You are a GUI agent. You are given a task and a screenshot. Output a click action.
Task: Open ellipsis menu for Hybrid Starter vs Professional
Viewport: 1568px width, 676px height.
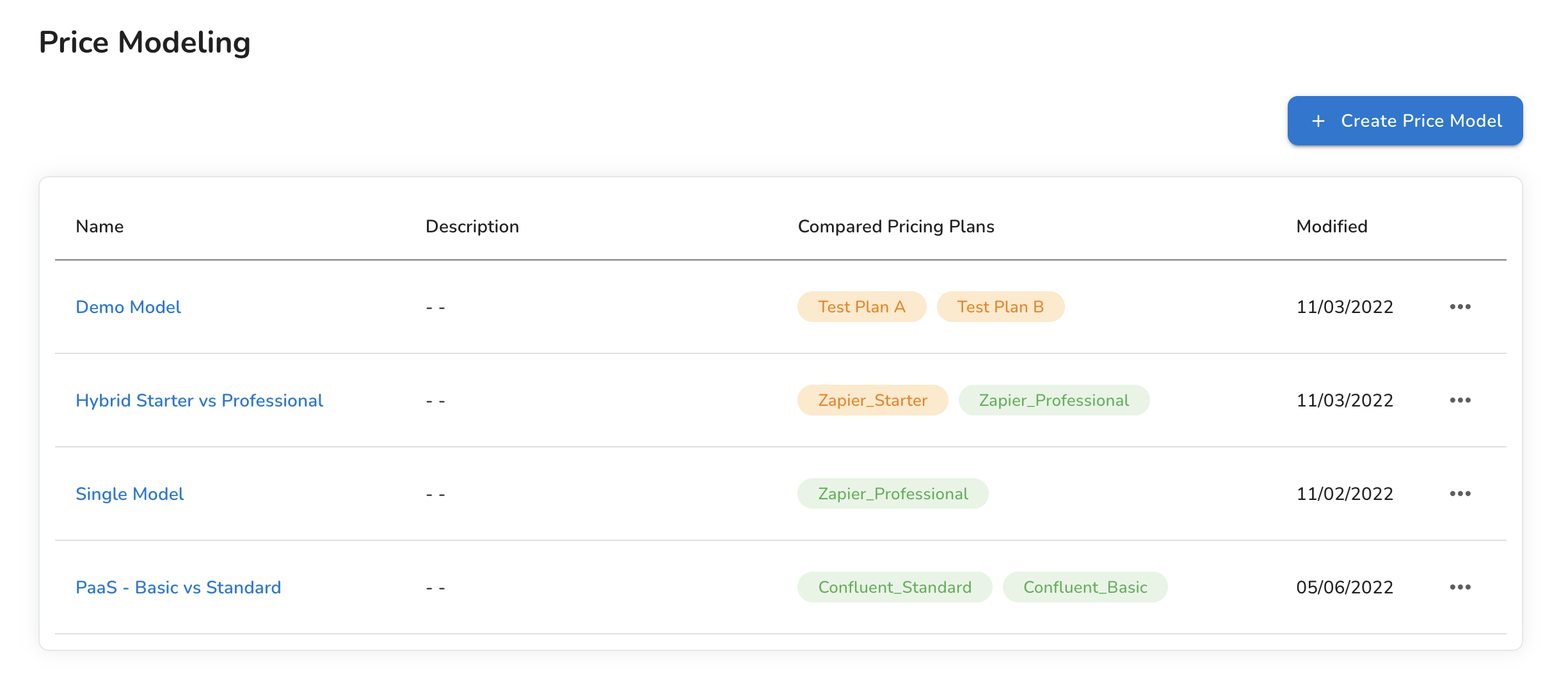click(x=1460, y=400)
